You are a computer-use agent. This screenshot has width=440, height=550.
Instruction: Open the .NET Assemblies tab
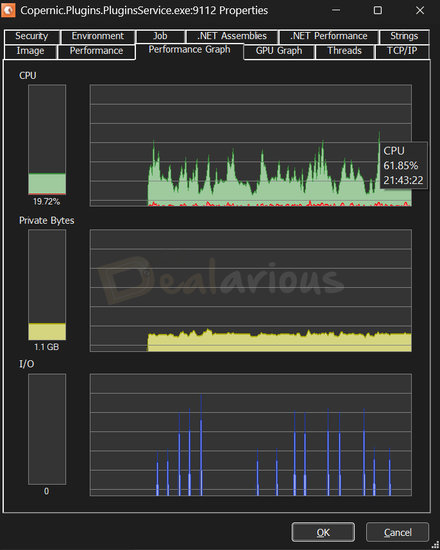click(x=232, y=36)
